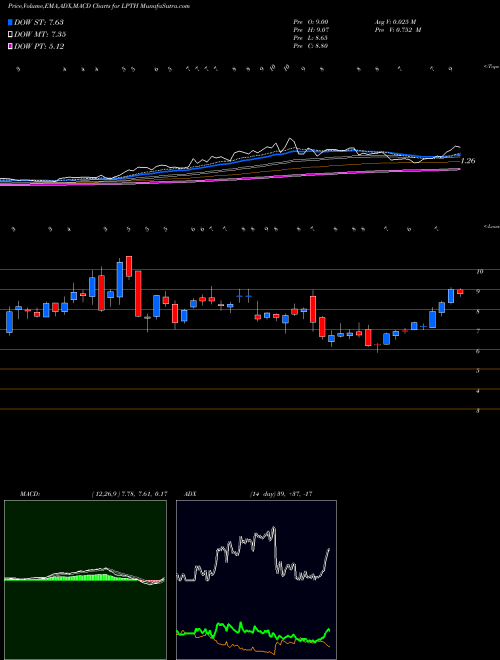Open the dark blue ADX indicator panel

[256, 580]
